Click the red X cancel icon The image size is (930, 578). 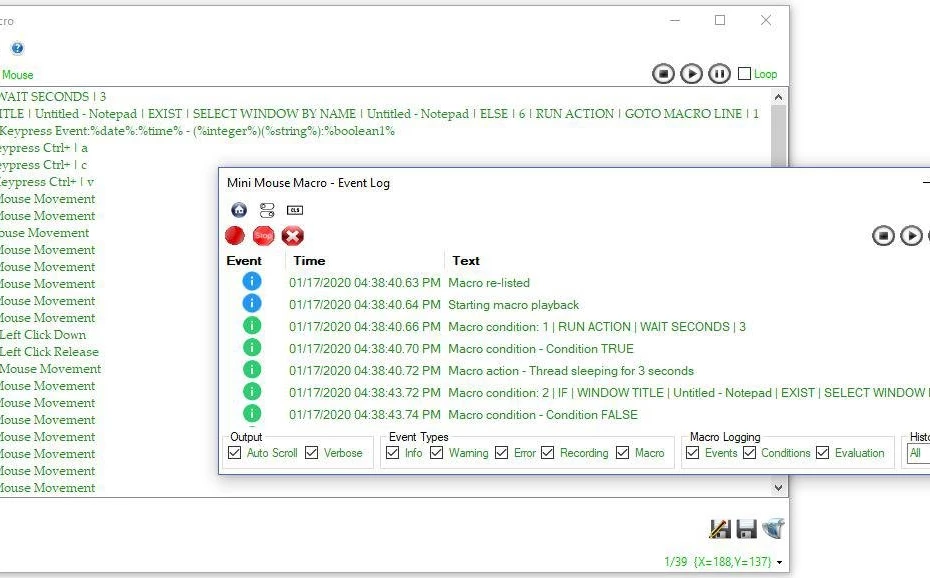click(293, 236)
